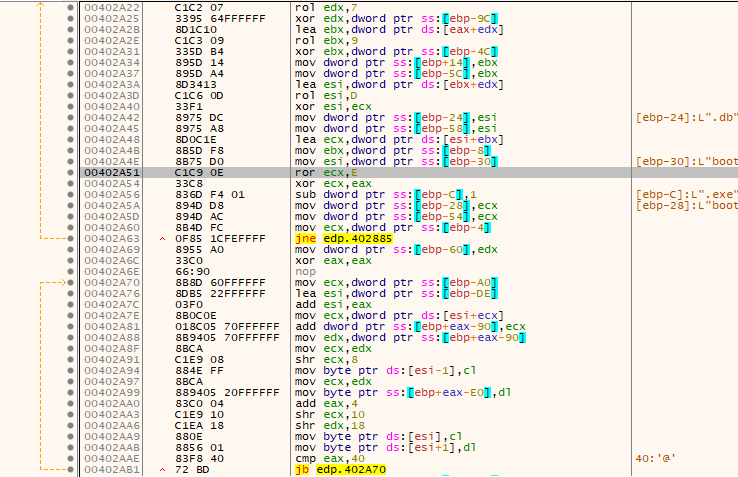Select the instruction mov byte ptr ds:[esi+1],dl
Image resolution: width=738 pixels, height=477 pixels.
click(385, 447)
